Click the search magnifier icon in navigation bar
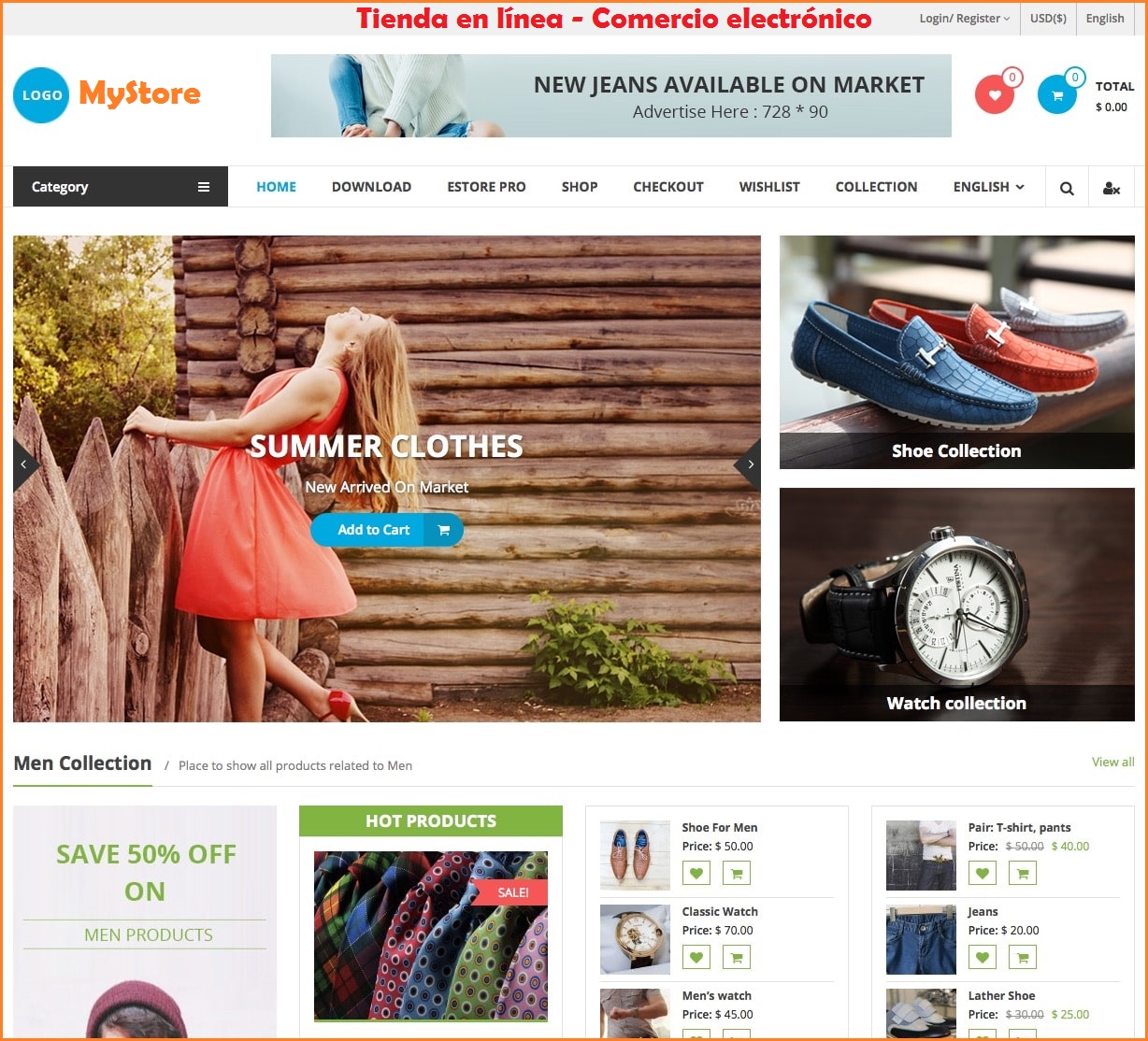The height and width of the screenshot is (1041, 1148). point(1067,187)
